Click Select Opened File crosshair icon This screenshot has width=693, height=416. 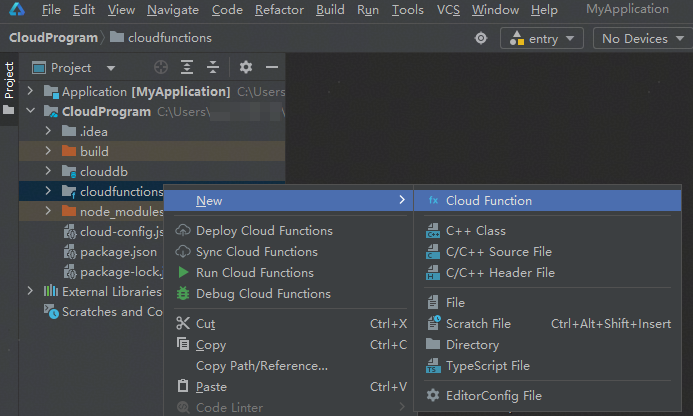click(x=162, y=67)
